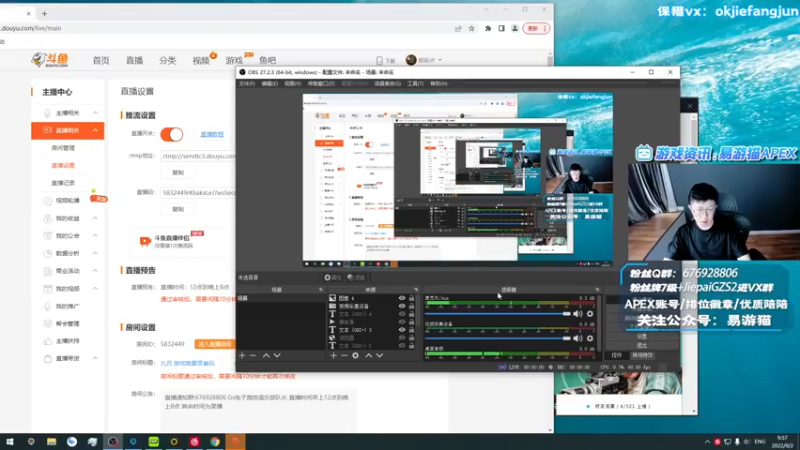Expand the 我的公会 sidebar section
The height and width of the screenshot is (450, 800).
95,236
